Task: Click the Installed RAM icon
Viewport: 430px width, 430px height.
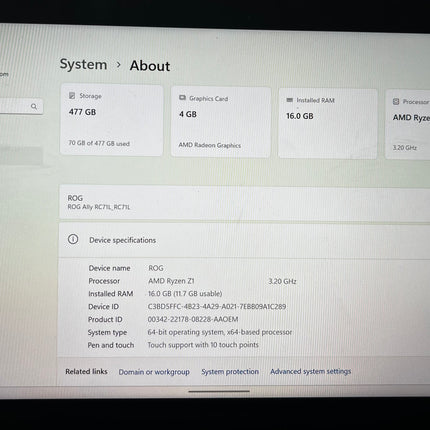Action: [290, 100]
